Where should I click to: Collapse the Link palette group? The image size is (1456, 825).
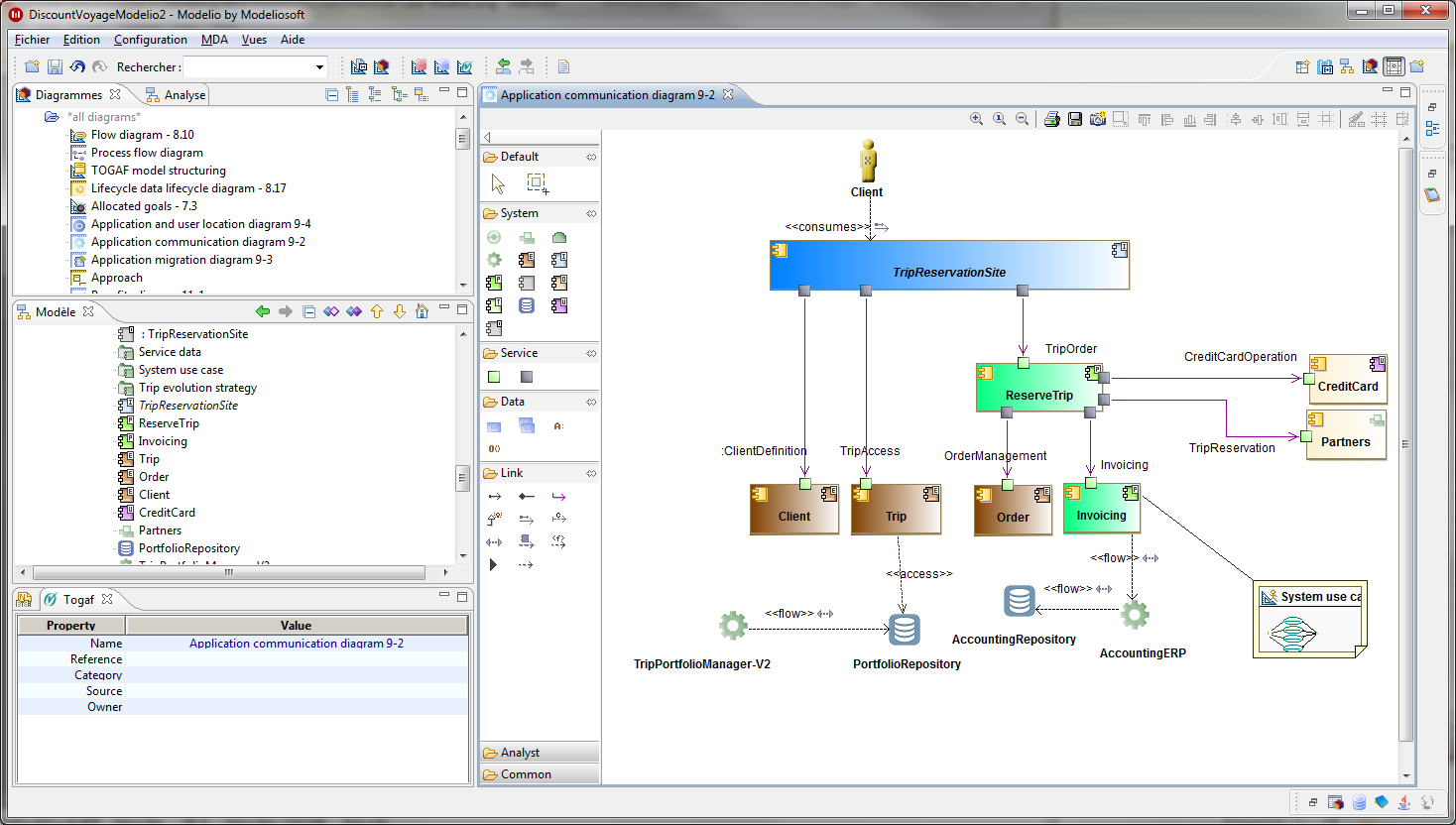pos(591,473)
